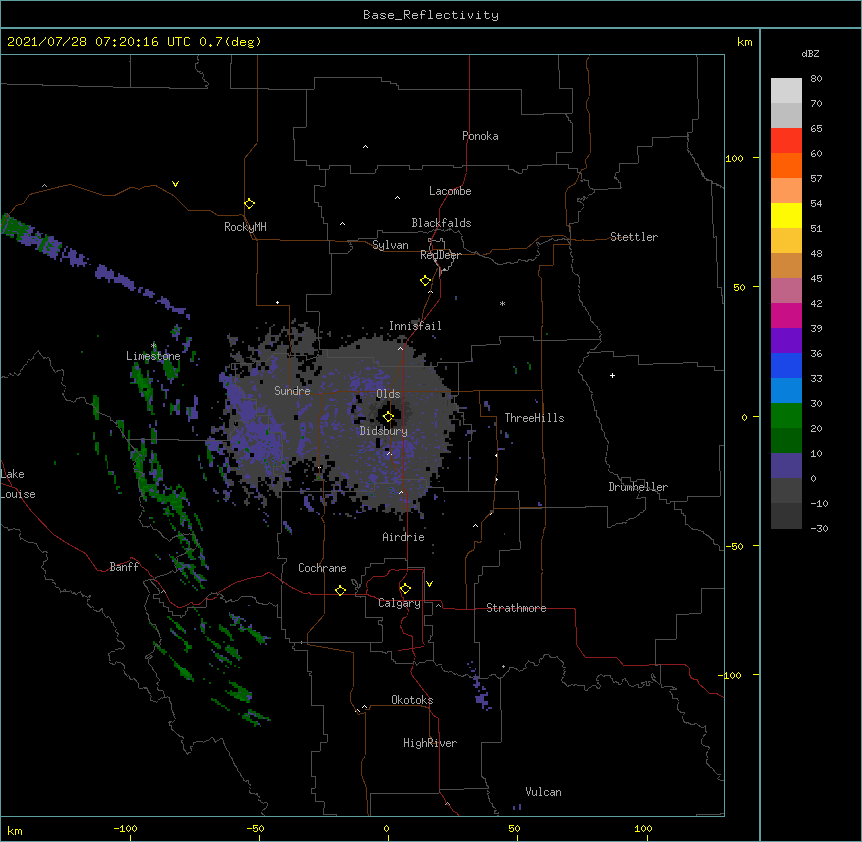Image resolution: width=862 pixels, height=842 pixels.
Task: Select the blue 33-36 dBZ legend swatch
Action: tap(786, 365)
